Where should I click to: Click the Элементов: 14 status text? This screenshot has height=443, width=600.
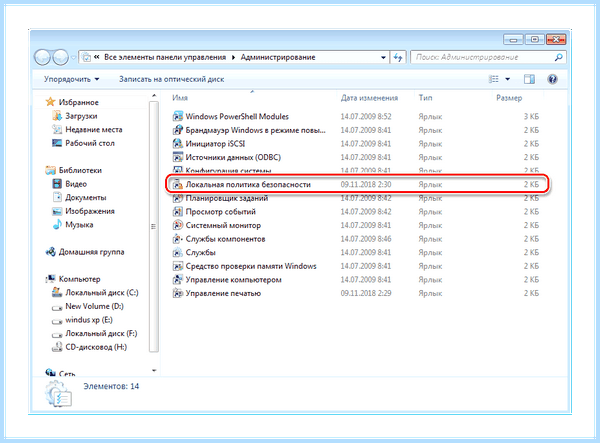111,386
